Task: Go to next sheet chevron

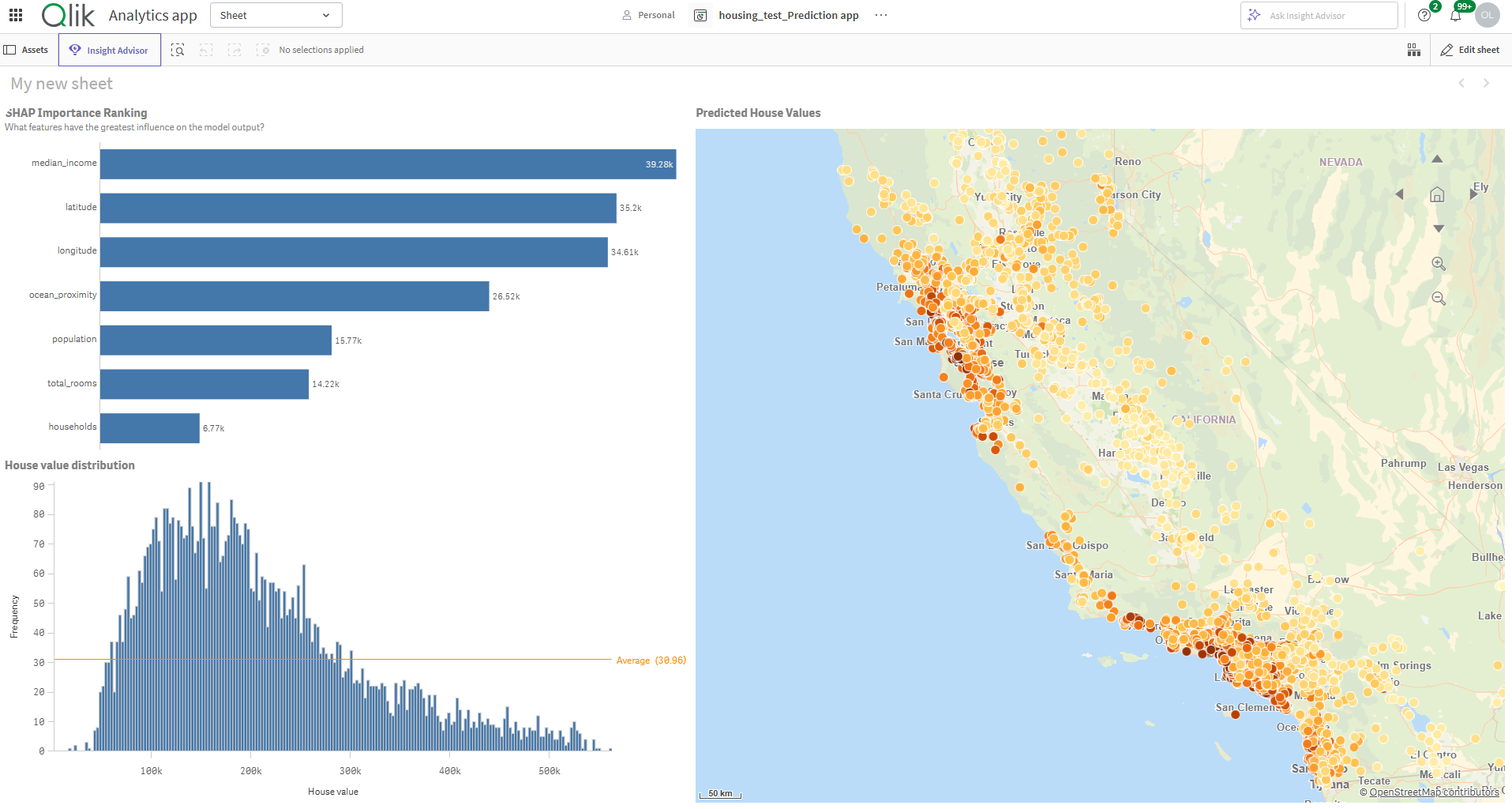Action: pos(1486,83)
